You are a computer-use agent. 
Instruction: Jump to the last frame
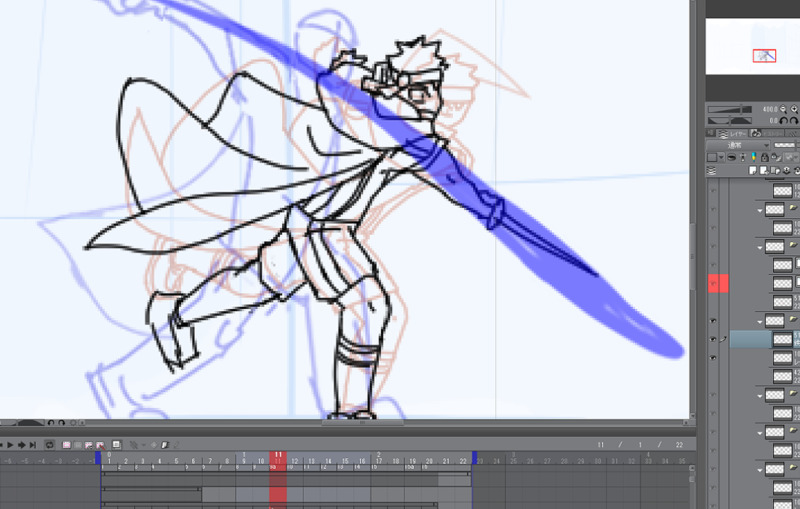pos(33,445)
